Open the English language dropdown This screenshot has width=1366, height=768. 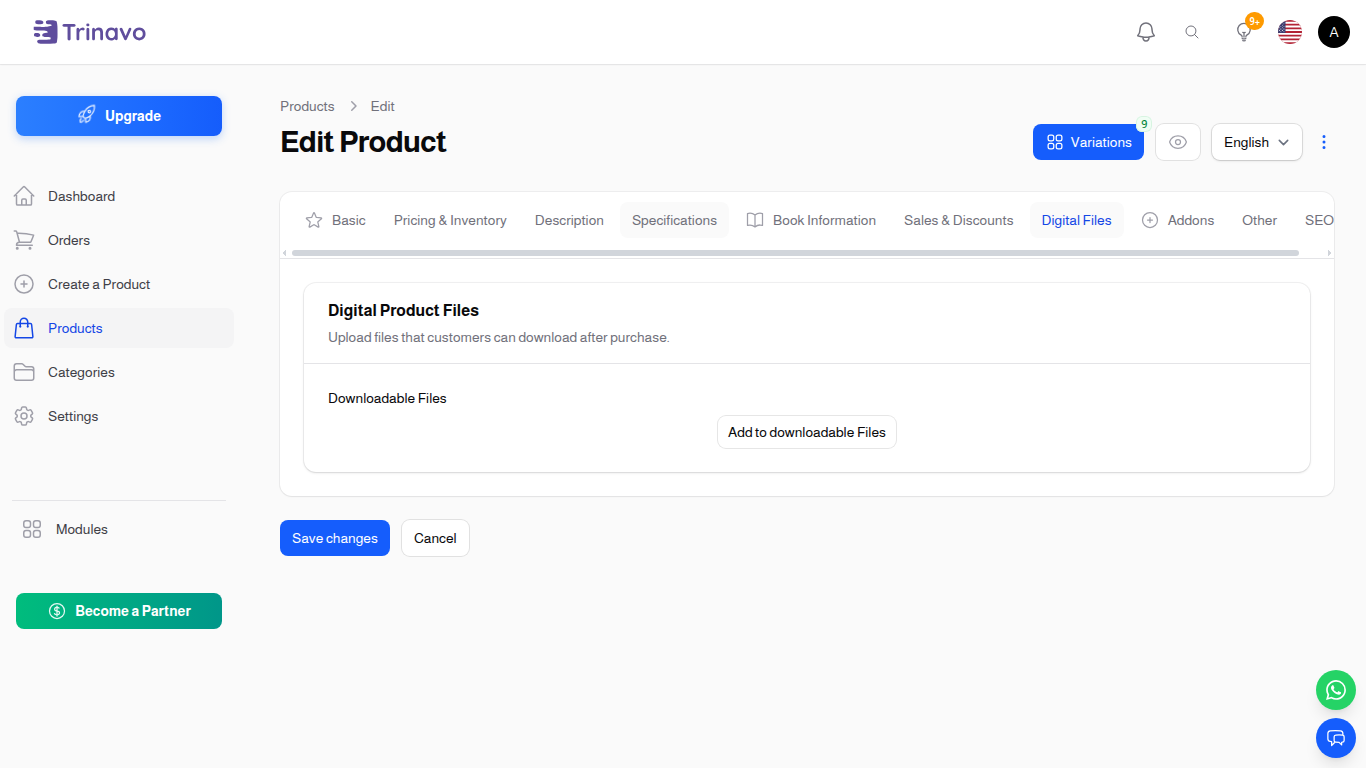[1257, 142]
